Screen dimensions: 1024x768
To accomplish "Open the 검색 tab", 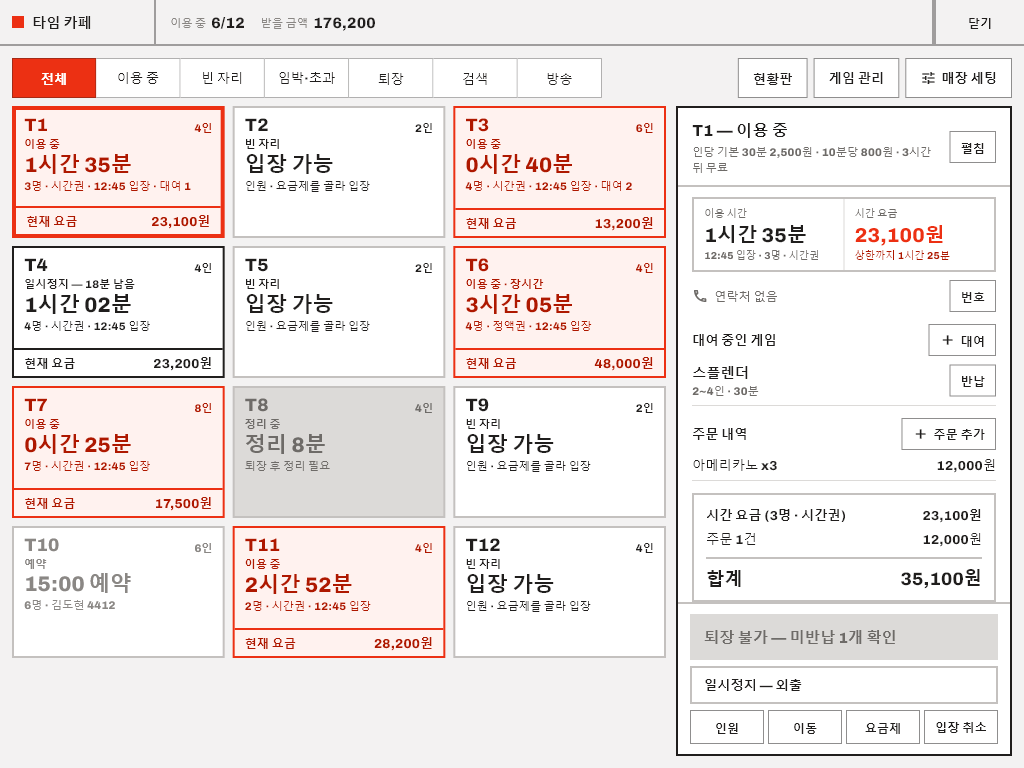I will tap(475, 78).
